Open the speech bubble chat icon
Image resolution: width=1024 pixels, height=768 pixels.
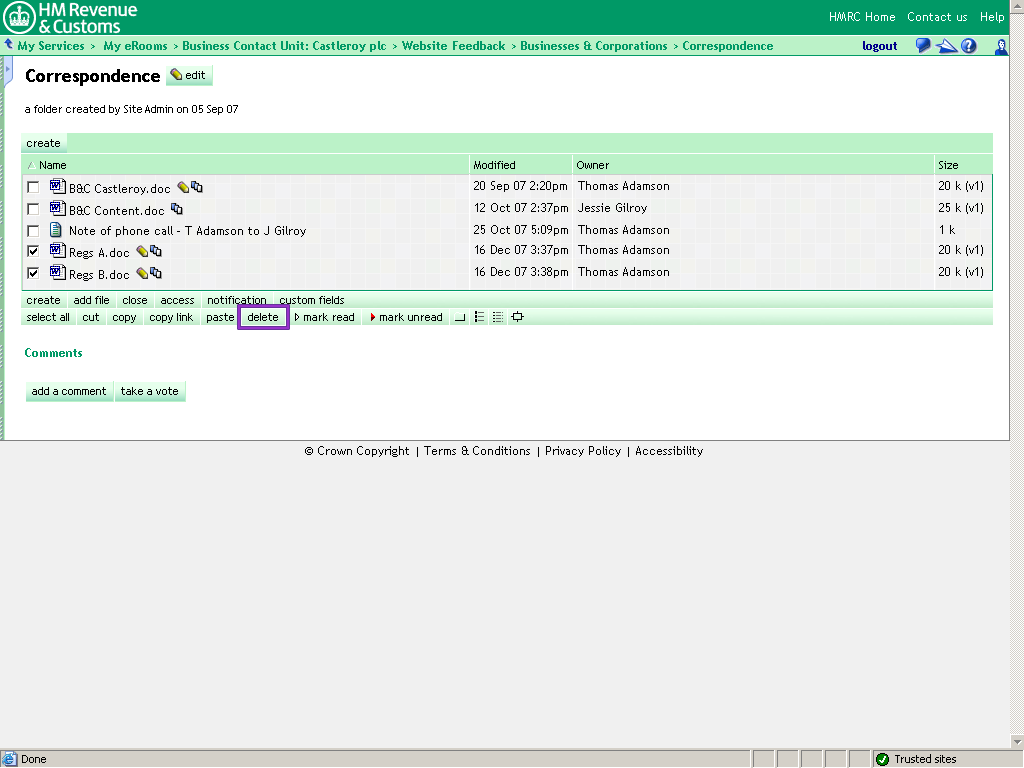point(923,46)
